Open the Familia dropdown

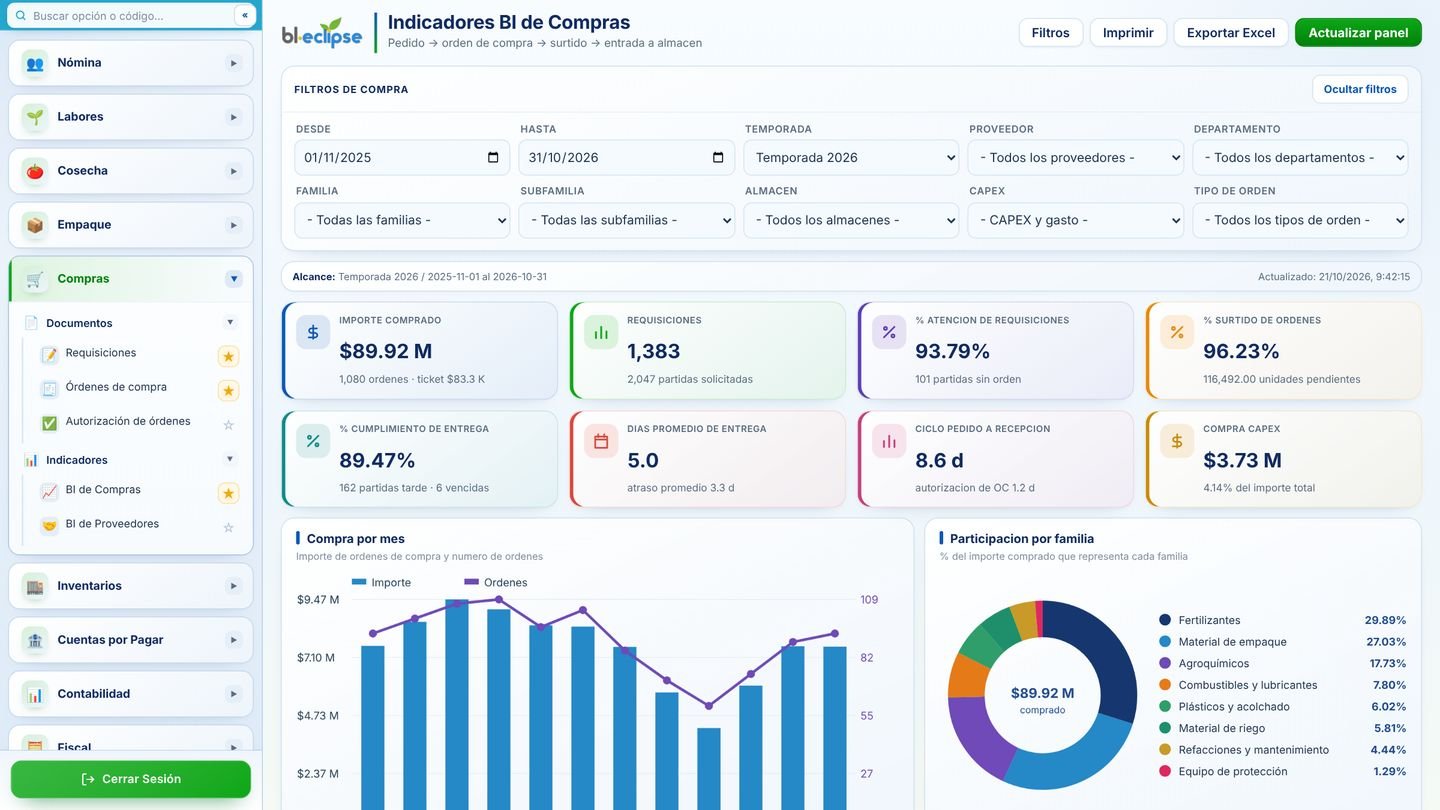click(402, 220)
